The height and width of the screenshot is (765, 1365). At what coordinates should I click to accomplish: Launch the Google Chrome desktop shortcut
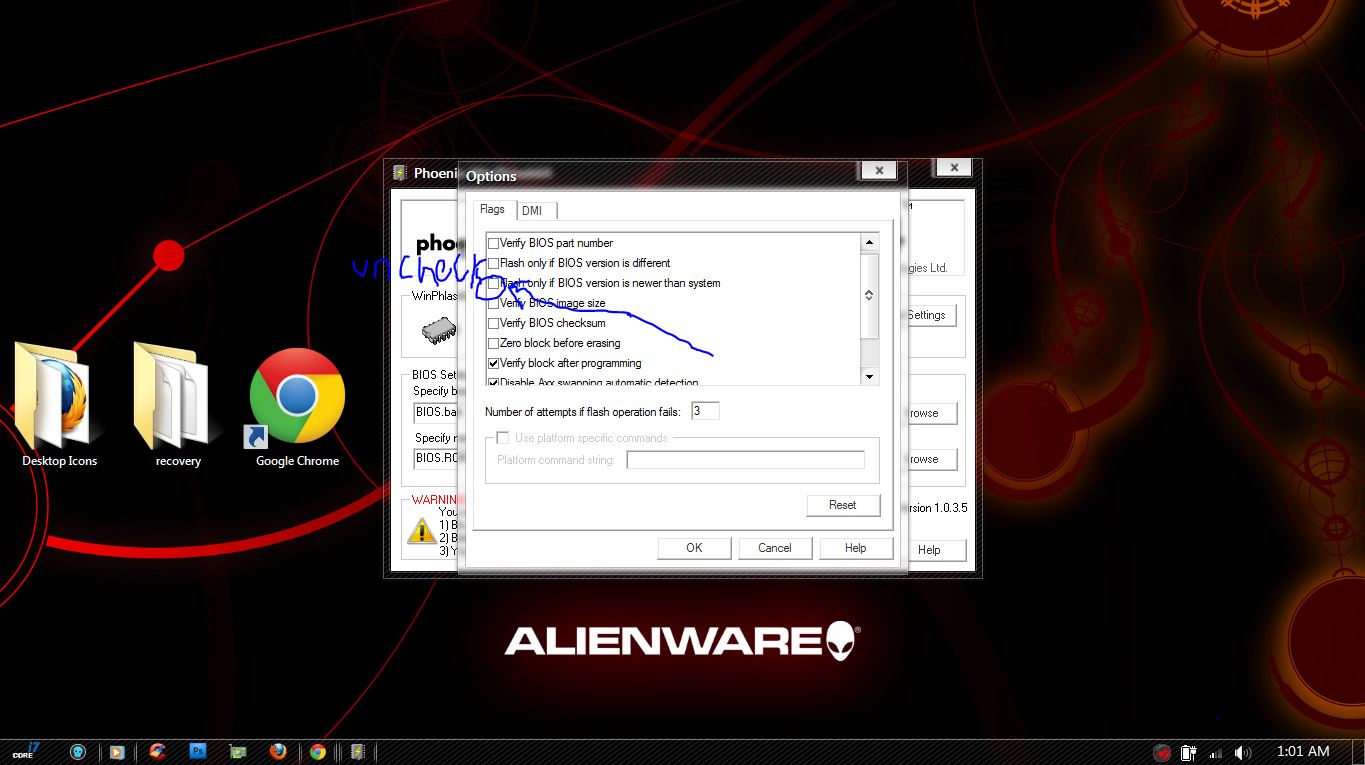[297, 408]
